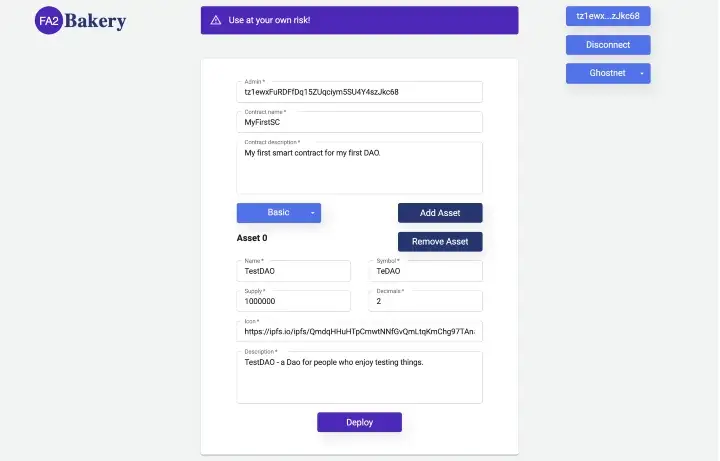Expand the Ghostnet network dropdown arrow
Viewport: 720px width, 461px height.
pos(642,74)
